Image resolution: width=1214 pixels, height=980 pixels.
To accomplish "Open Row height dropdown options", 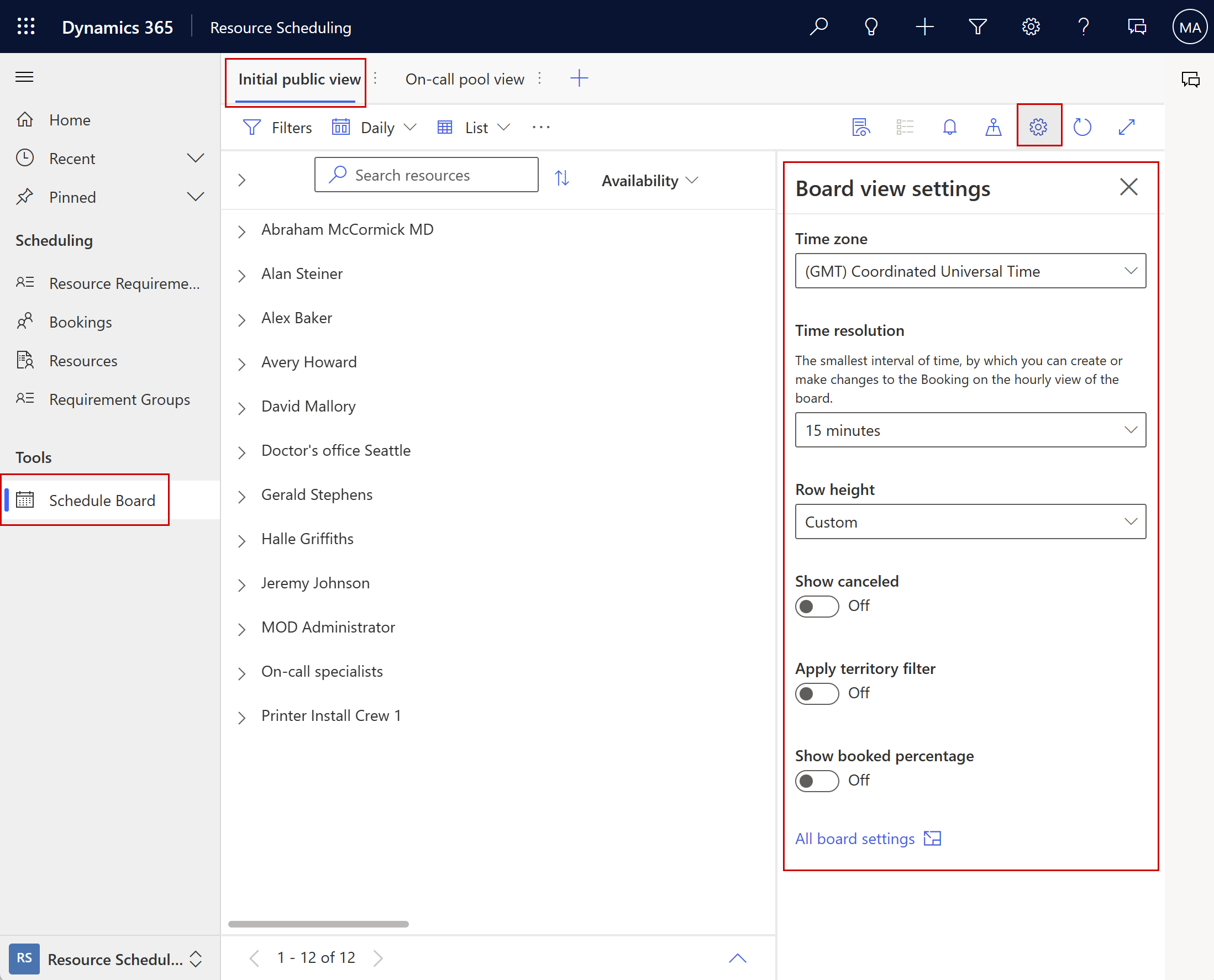I will pyautogui.click(x=1129, y=521).
